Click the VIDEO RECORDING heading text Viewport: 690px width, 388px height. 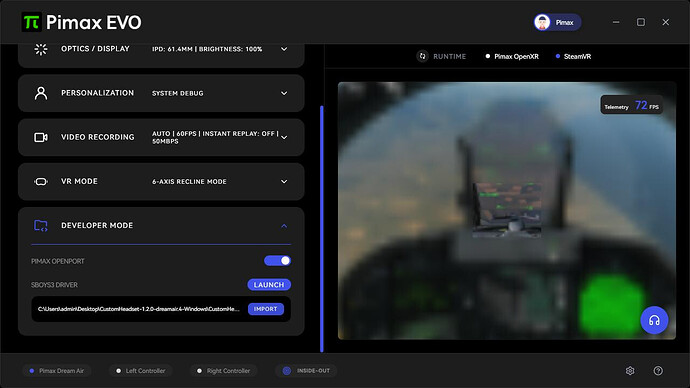(98, 137)
